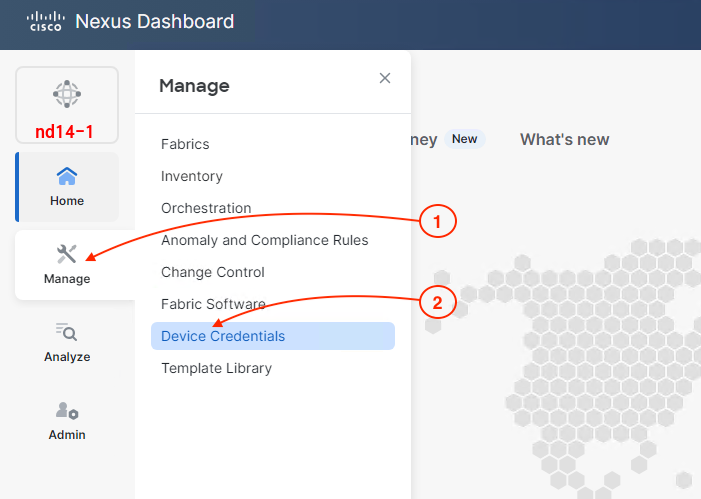The height and width of the screenshot is (499, 701).
Task: Open the Admin user-gear icon
Action: point(67,411)
